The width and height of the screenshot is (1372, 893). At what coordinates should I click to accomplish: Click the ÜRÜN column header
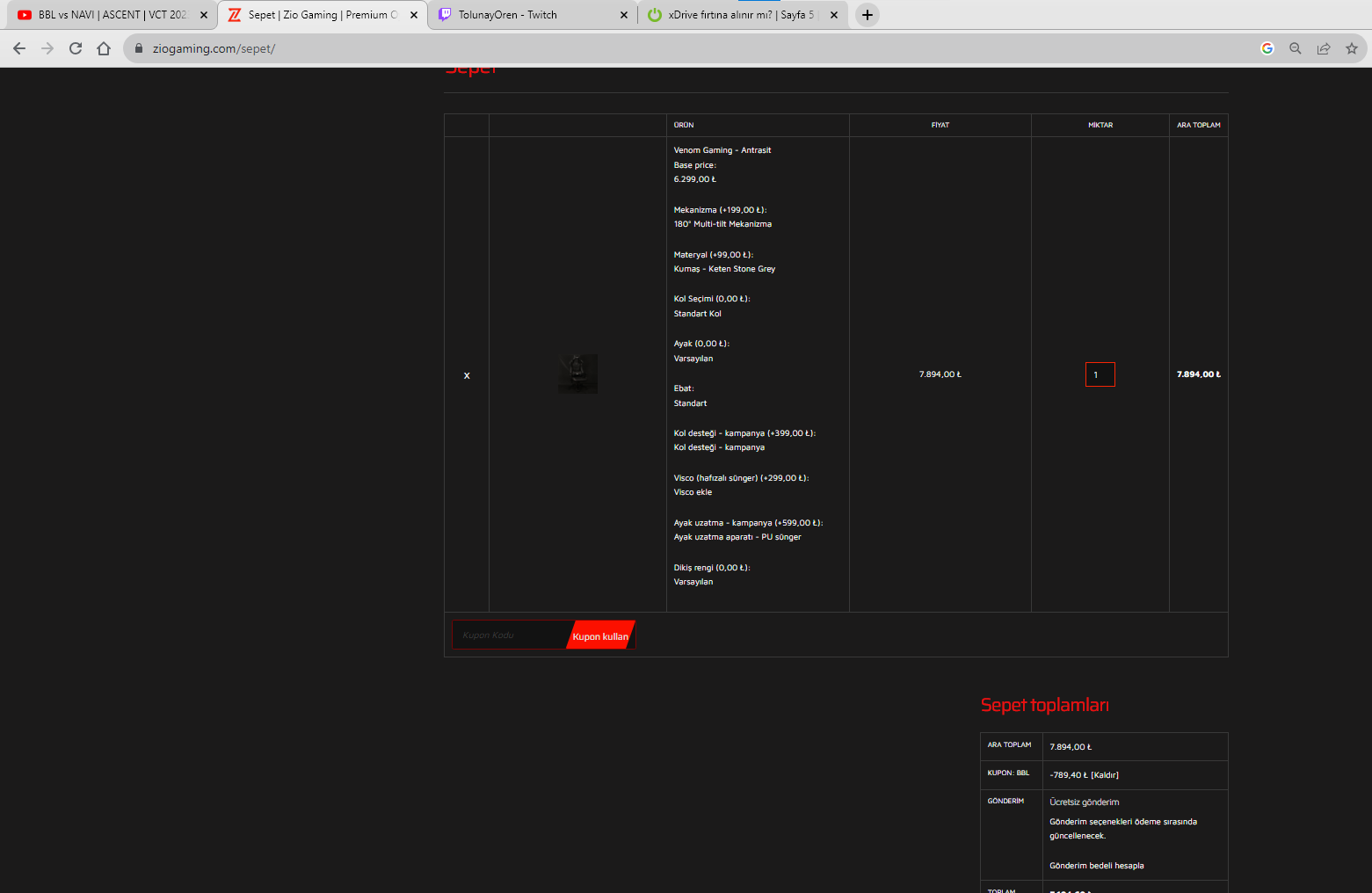pos(684,125)
